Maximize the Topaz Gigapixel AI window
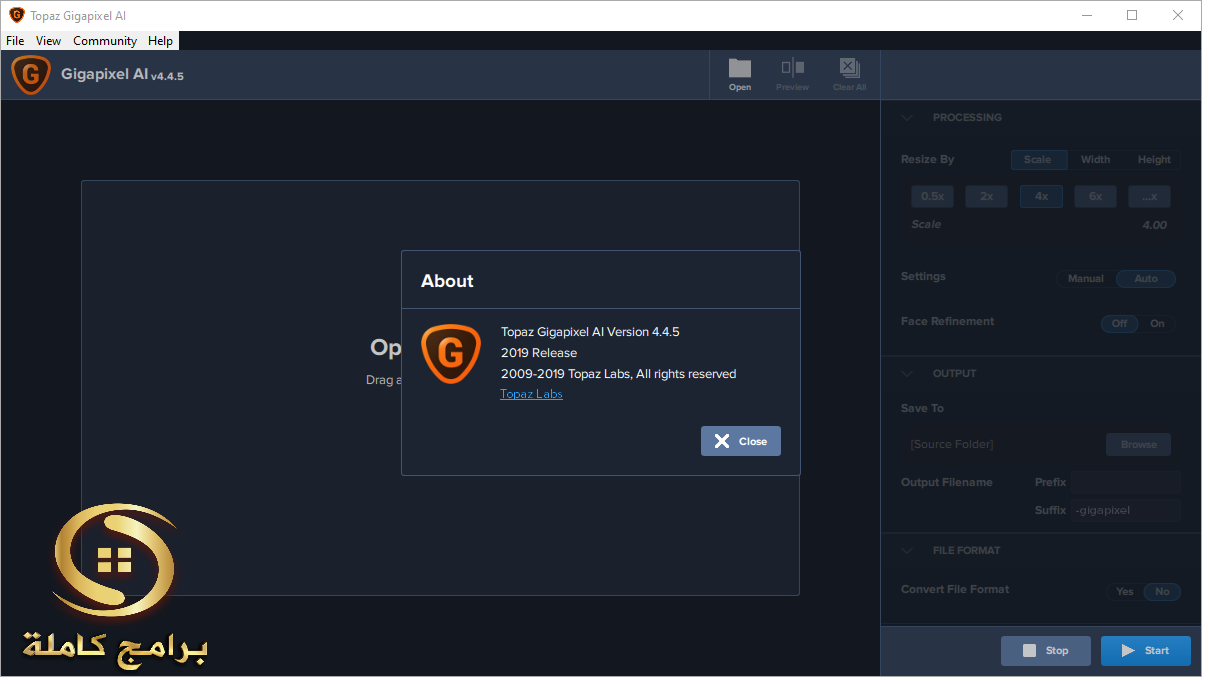Viewport: 1210px width, 684px height. tap(1132, 15)
